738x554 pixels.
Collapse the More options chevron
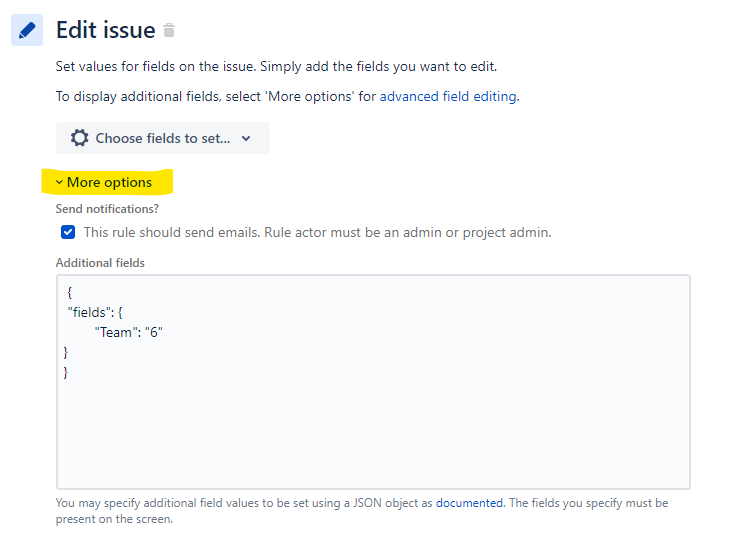pos(59,182)
